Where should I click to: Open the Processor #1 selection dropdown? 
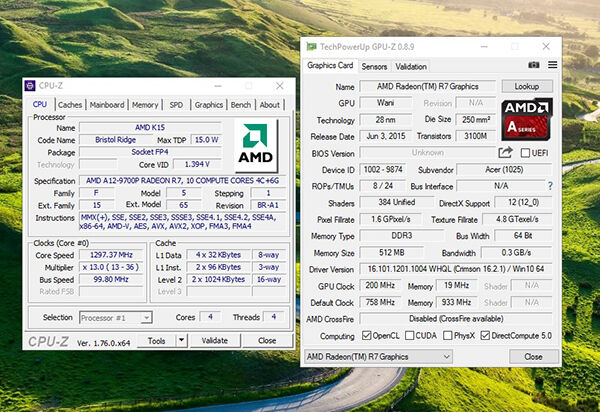pyautogui.click(x=116, y=318)
